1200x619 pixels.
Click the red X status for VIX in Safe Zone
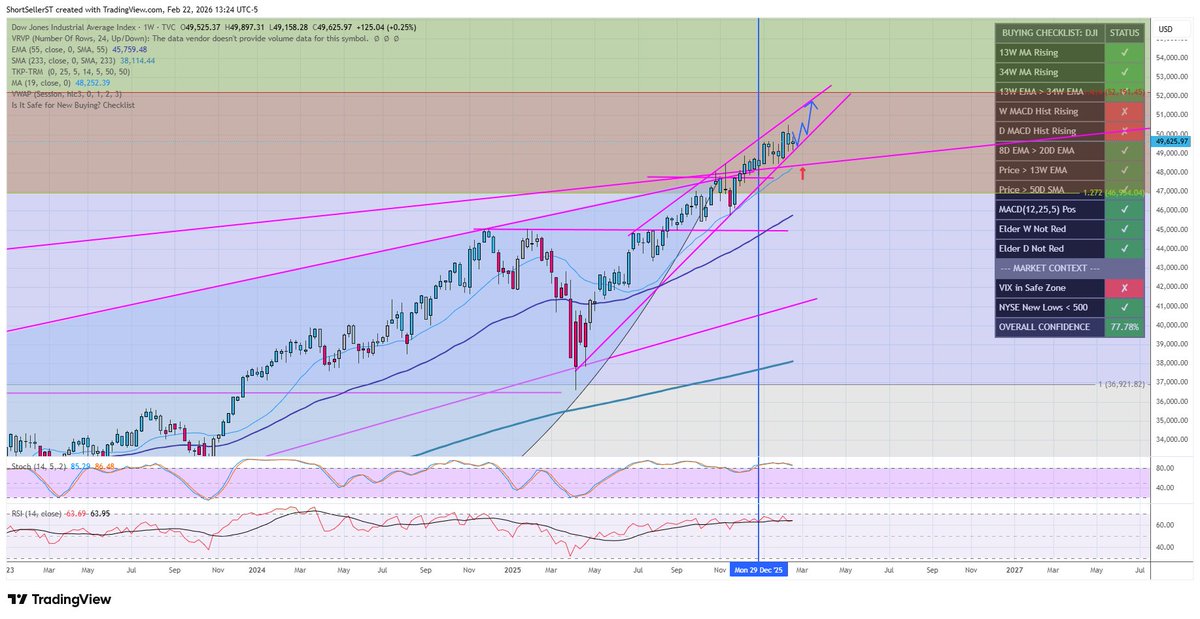(x=1124, y=287)
